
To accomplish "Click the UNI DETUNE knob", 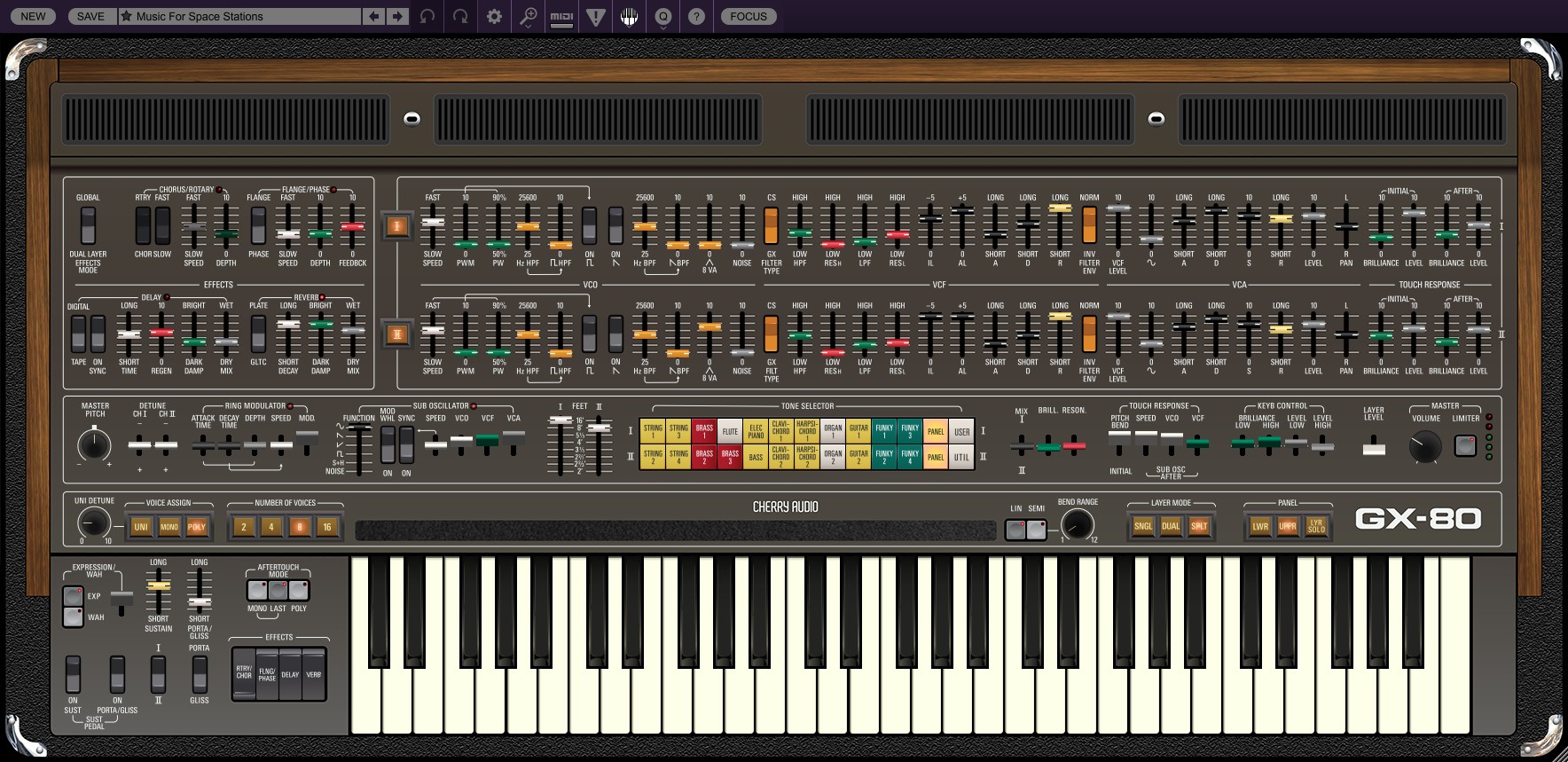I will pyautogui.click(x=94, y=522).
